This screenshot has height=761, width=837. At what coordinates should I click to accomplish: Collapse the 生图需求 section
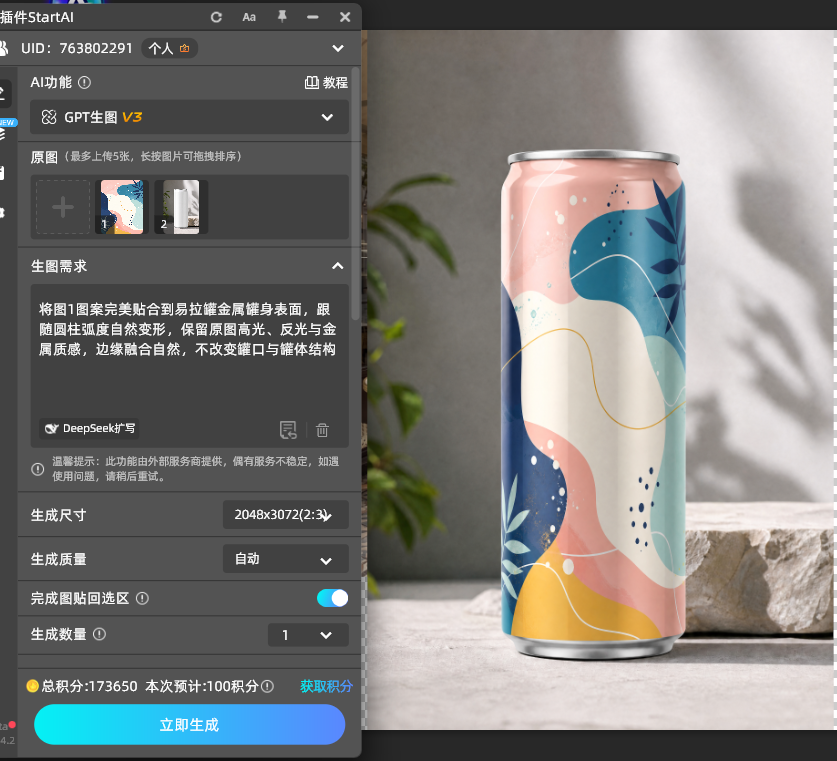pyautogui.click(x=337, y=266)
